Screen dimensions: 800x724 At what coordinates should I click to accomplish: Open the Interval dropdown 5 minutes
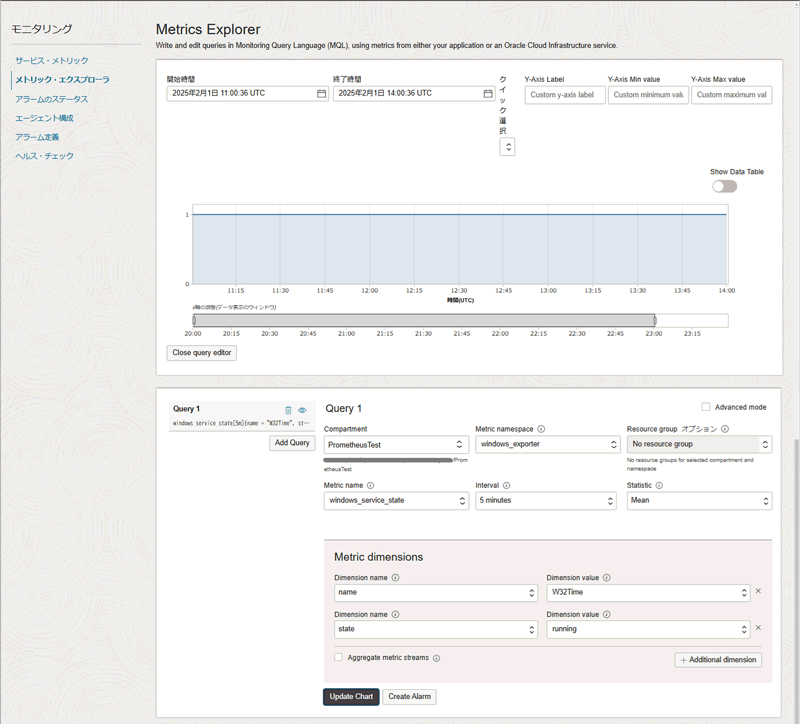tap(546, 501)
